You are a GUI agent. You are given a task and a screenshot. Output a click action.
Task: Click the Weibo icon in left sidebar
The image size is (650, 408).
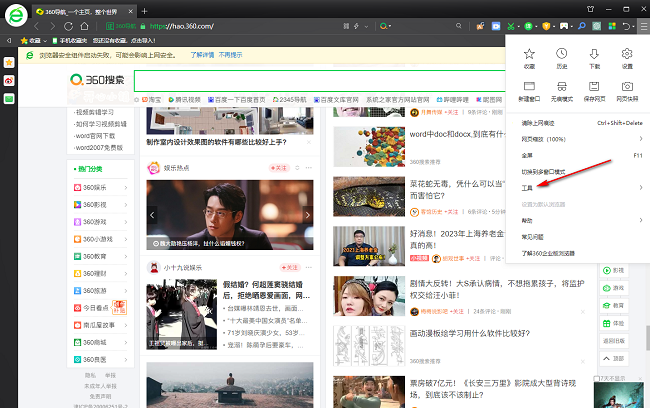click(9, 80)
